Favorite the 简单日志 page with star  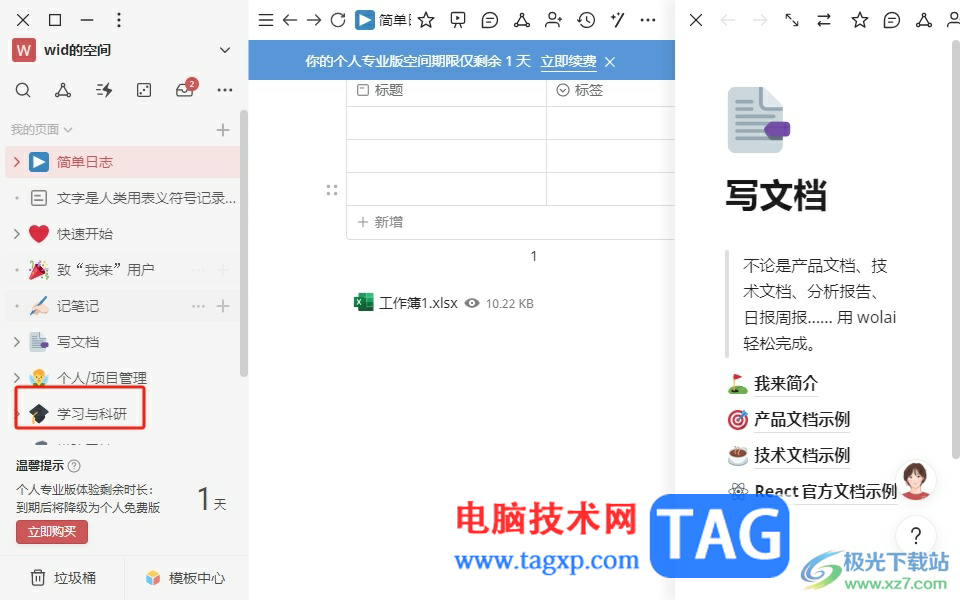point(426,20)
